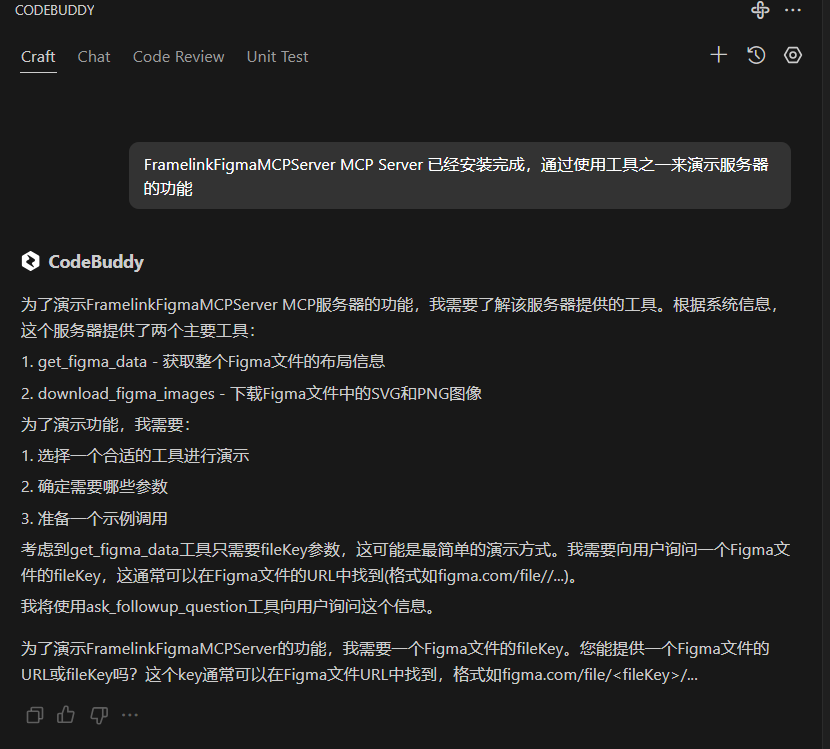Start a new chat with the plus icon
Screen dimensions: 830x749
[x=718, y=55]
